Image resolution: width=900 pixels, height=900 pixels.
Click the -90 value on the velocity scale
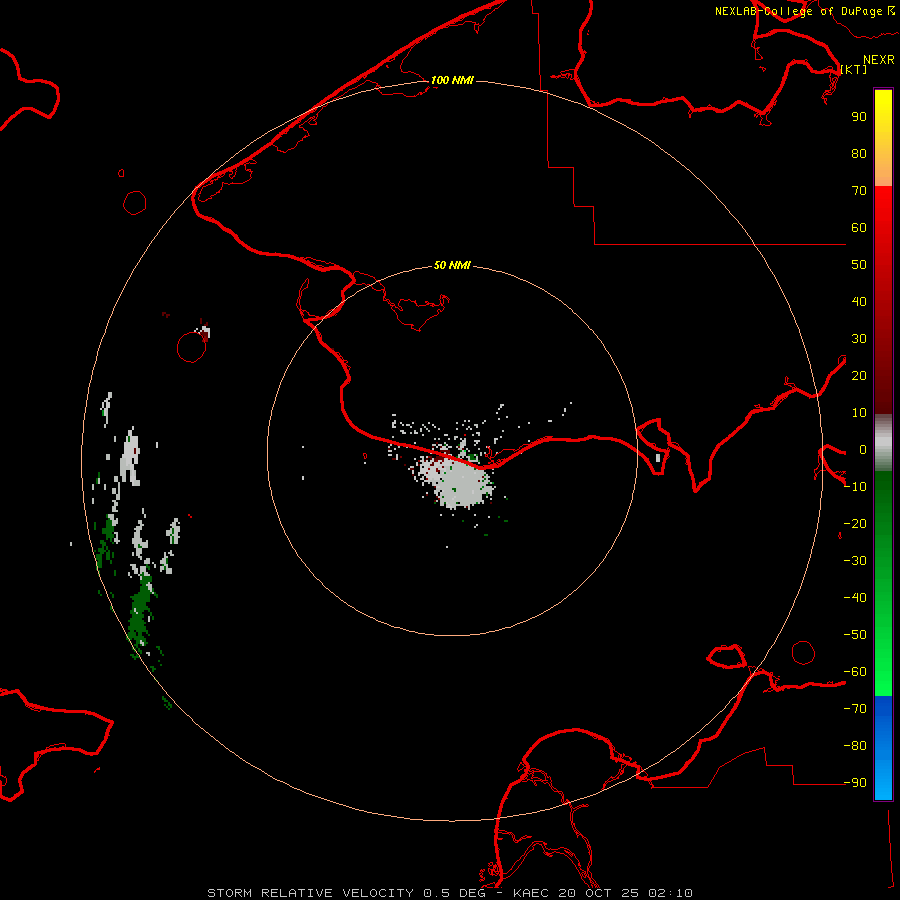click(x=855, y=782)
